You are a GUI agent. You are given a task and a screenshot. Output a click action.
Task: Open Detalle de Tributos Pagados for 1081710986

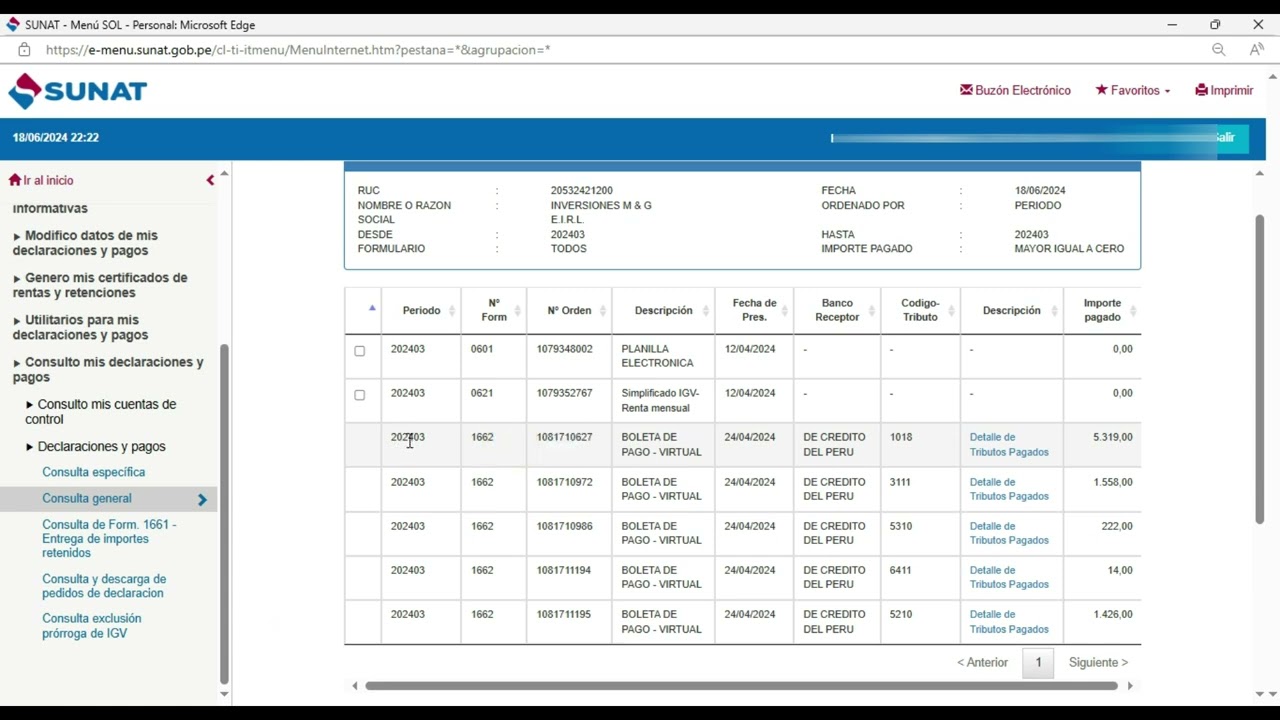(1009, 533)
